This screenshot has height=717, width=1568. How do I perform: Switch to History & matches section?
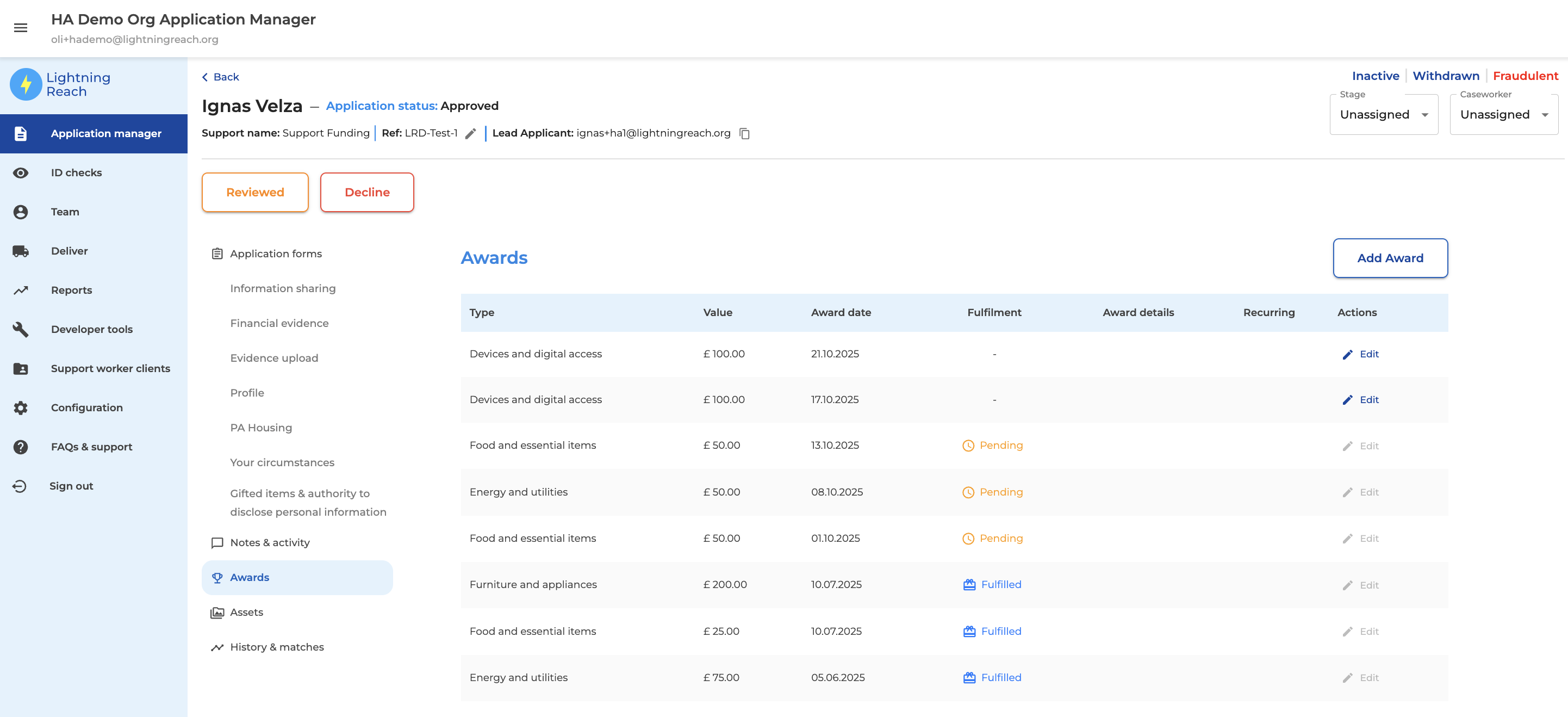276,647
